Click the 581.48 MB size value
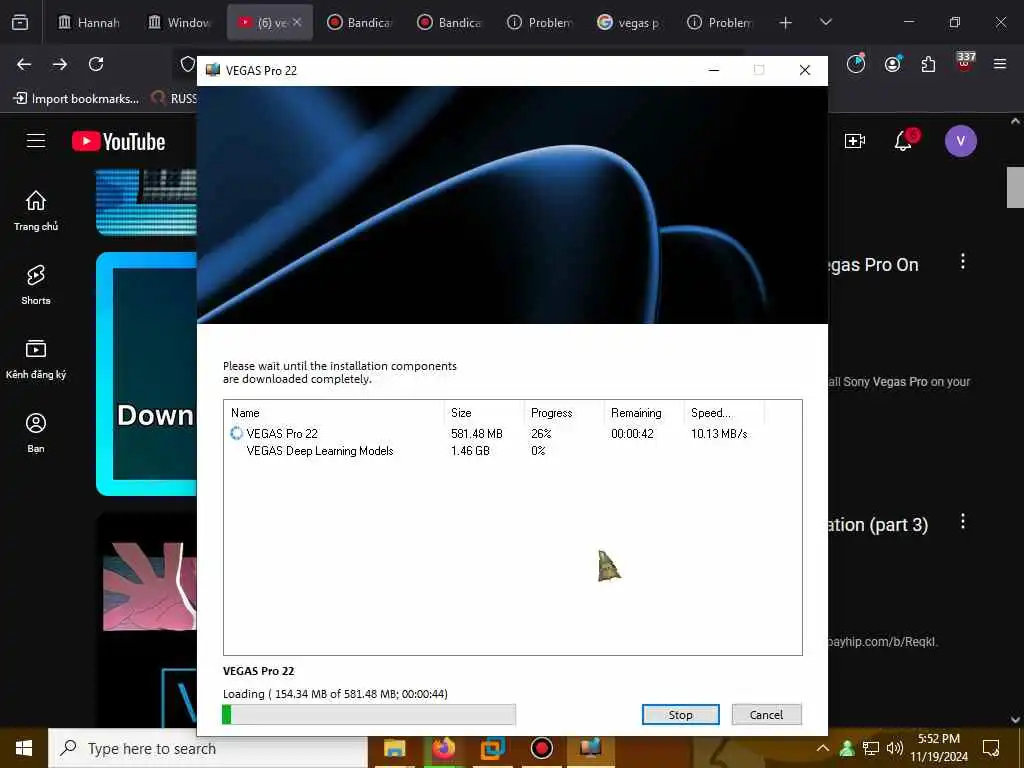 (x=477, y=434)
